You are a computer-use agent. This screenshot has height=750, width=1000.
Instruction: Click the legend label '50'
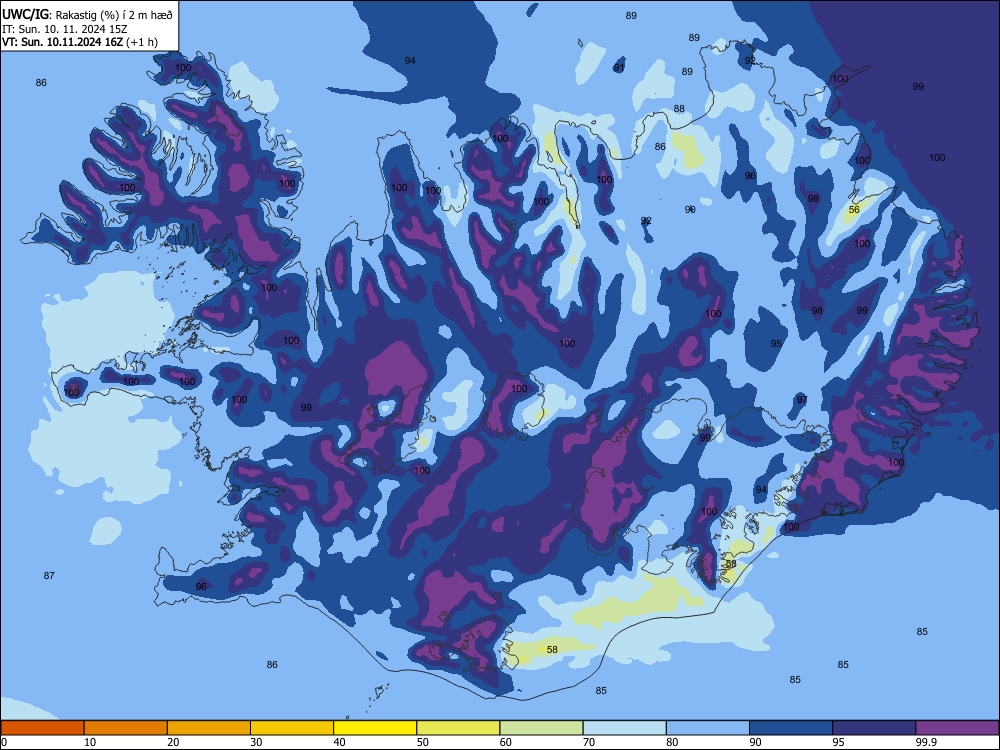(423, 742)
